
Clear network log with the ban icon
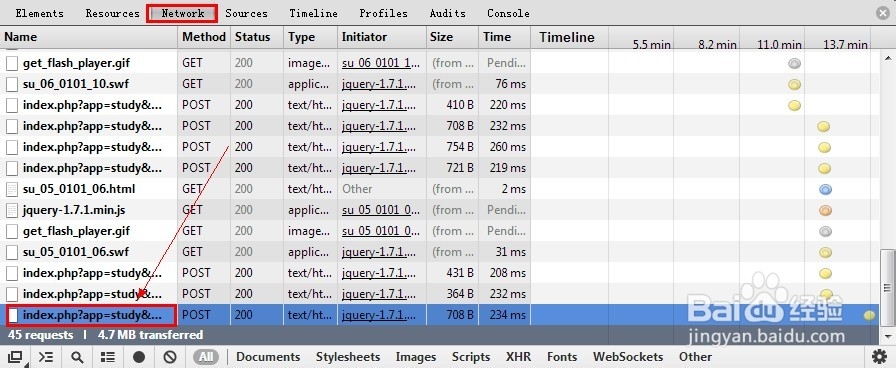tap(170, 357)
